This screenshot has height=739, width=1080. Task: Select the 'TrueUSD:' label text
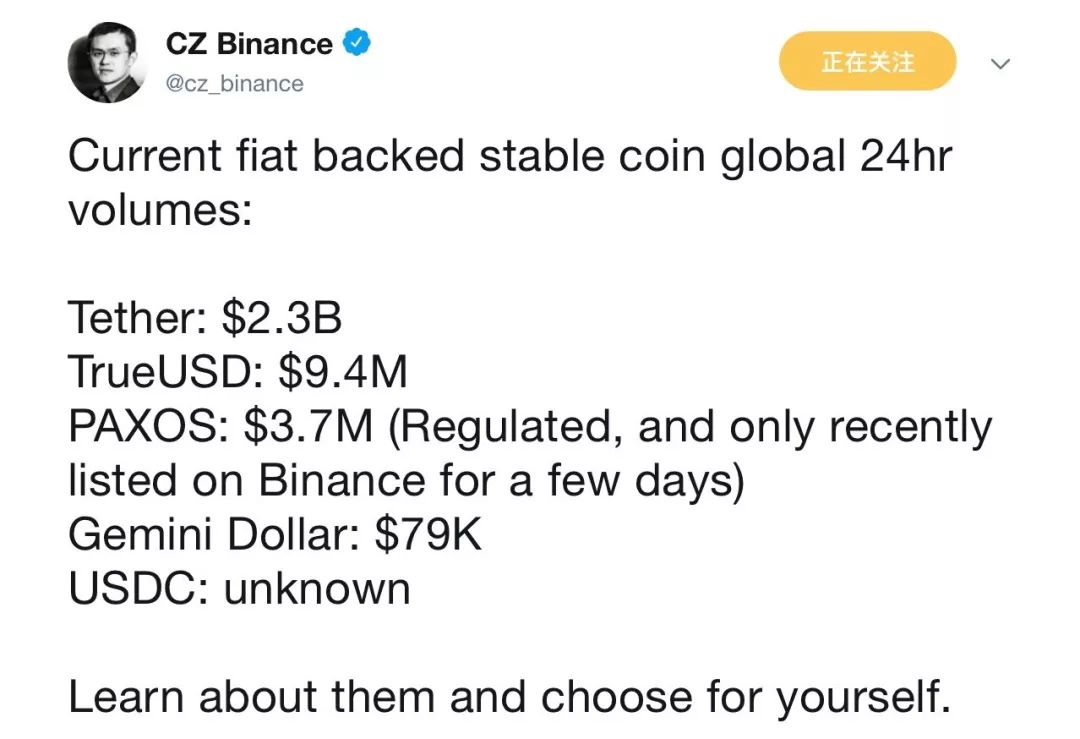165,371
